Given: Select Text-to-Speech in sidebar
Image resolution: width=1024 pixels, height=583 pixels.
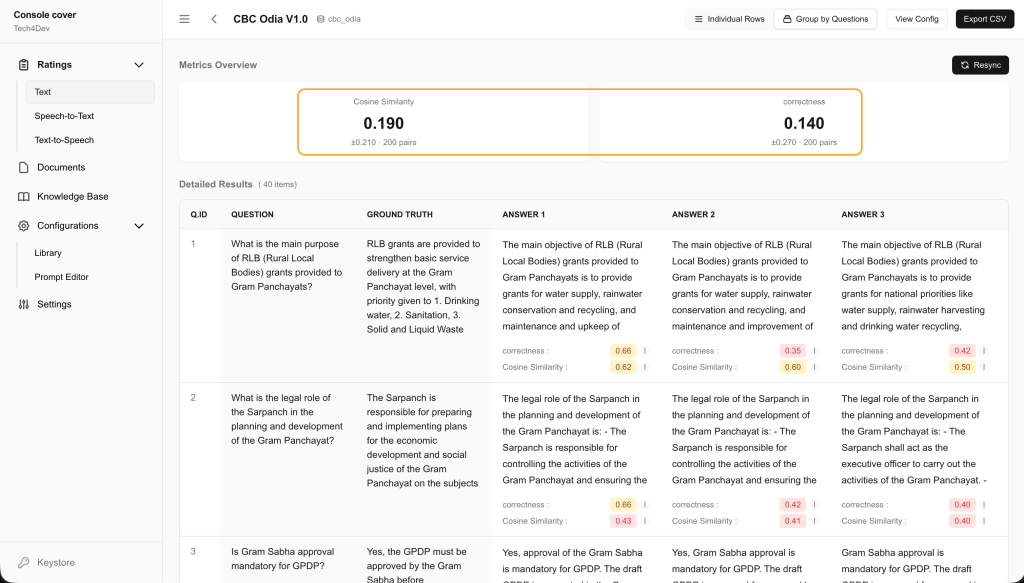Looking at the screenshot, I should pyautogui.click(x=64, y=140).
